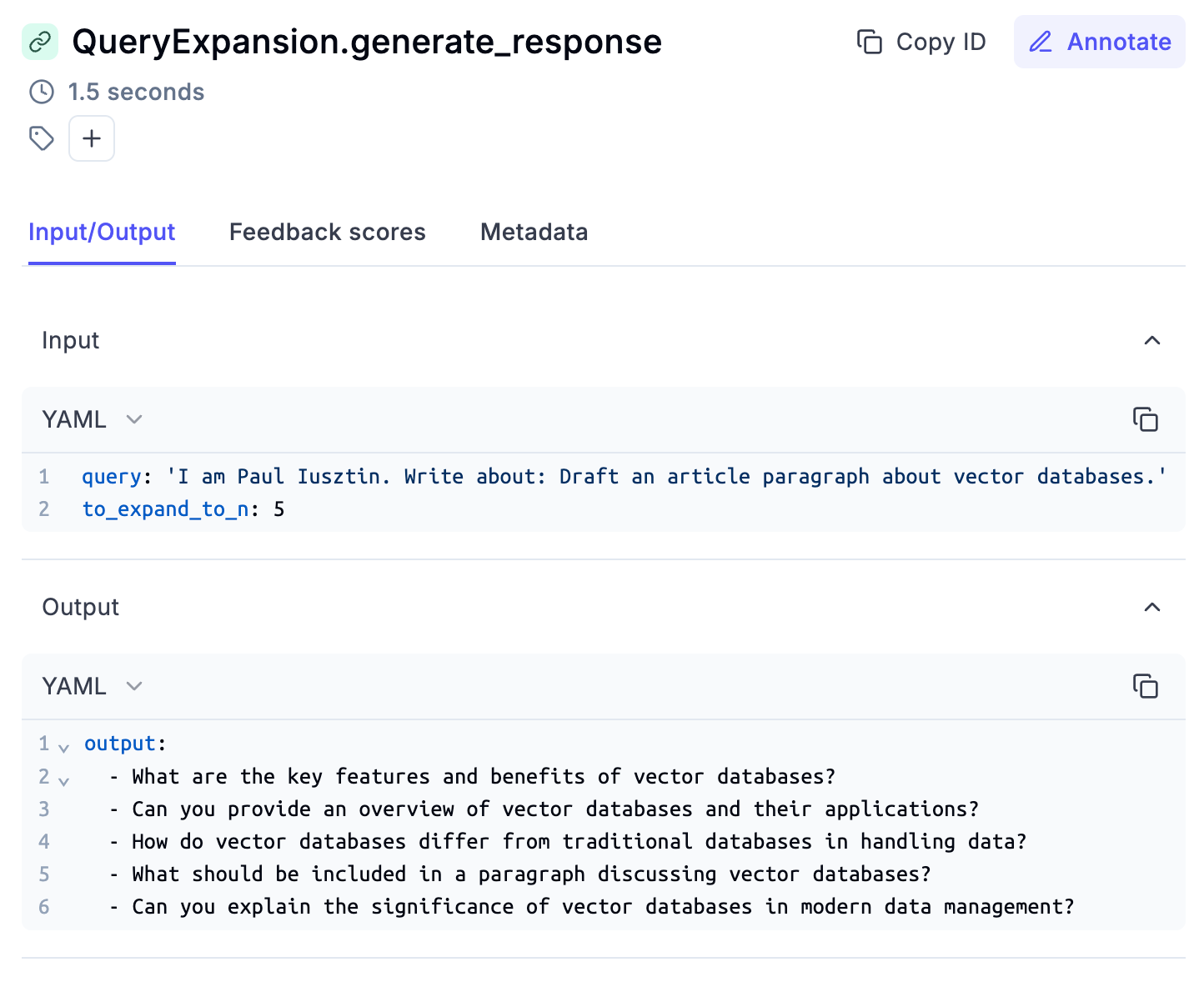
Task: Click the QueryExpansion.generate_response title
Action: (367, 42)
